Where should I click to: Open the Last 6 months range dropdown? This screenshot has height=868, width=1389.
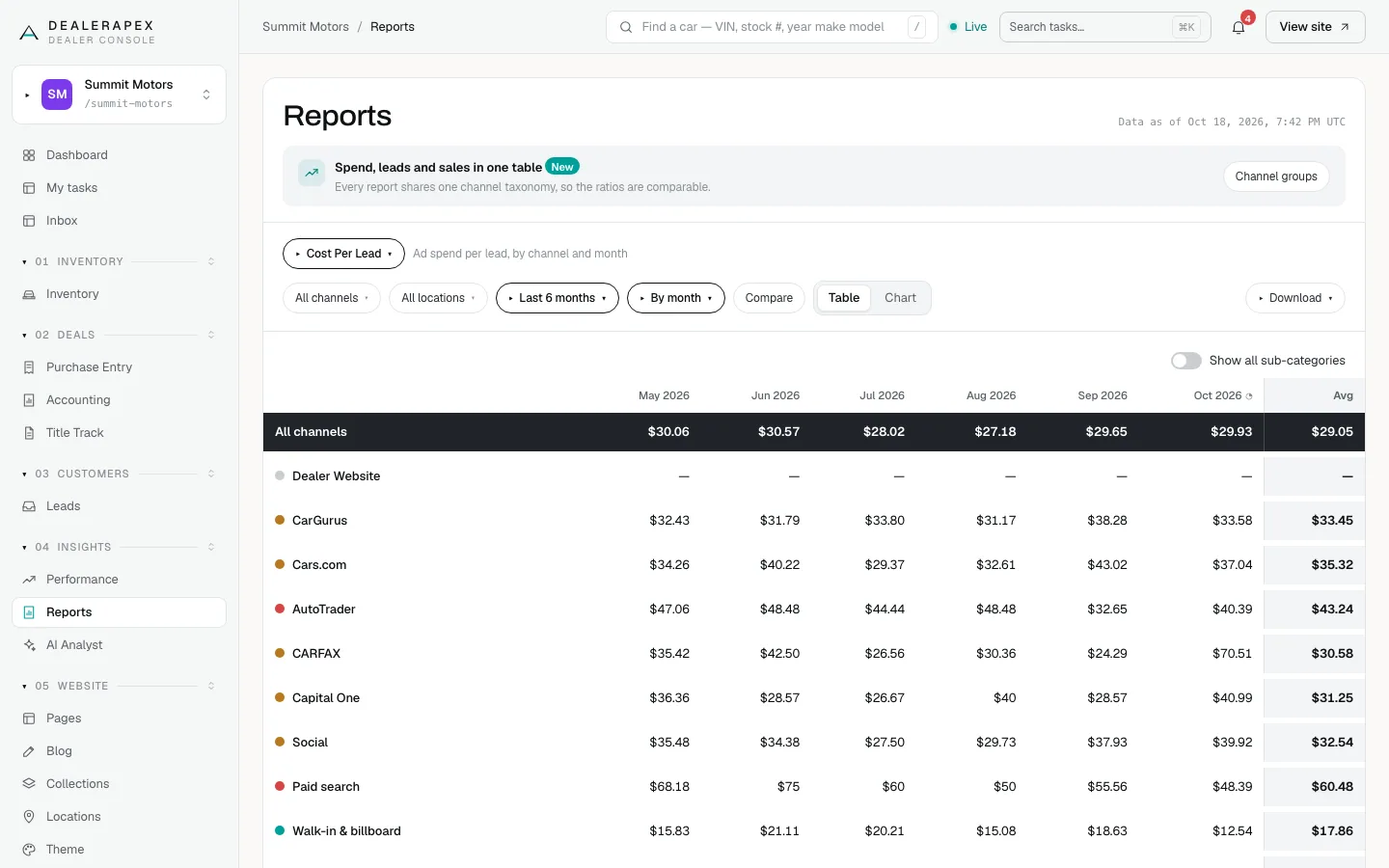(x=558, y=298)
